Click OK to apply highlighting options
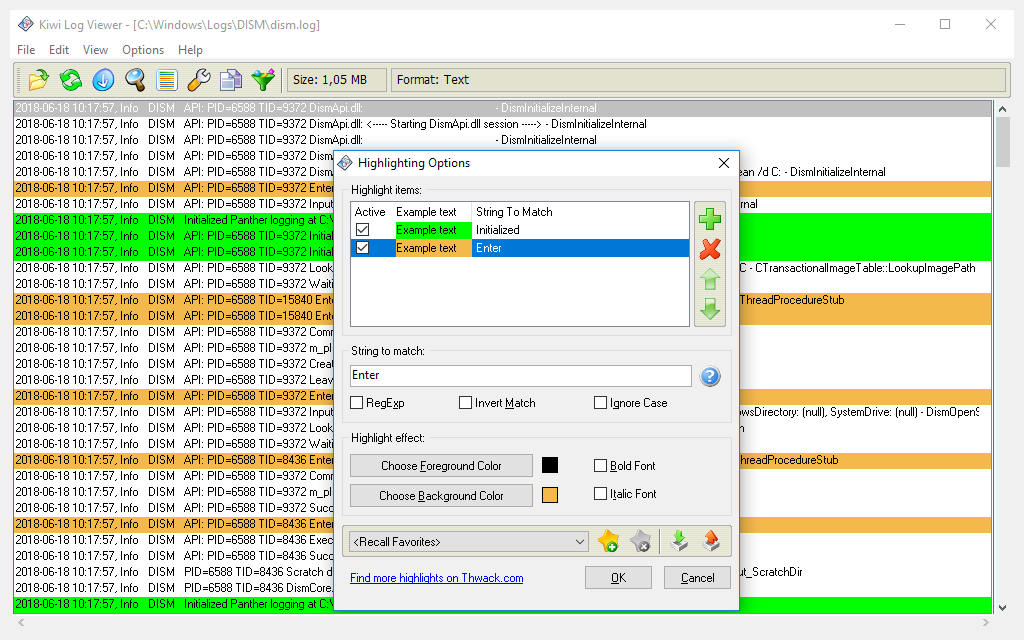Viewport: 1024px width, 640px height. pos(618,577)
